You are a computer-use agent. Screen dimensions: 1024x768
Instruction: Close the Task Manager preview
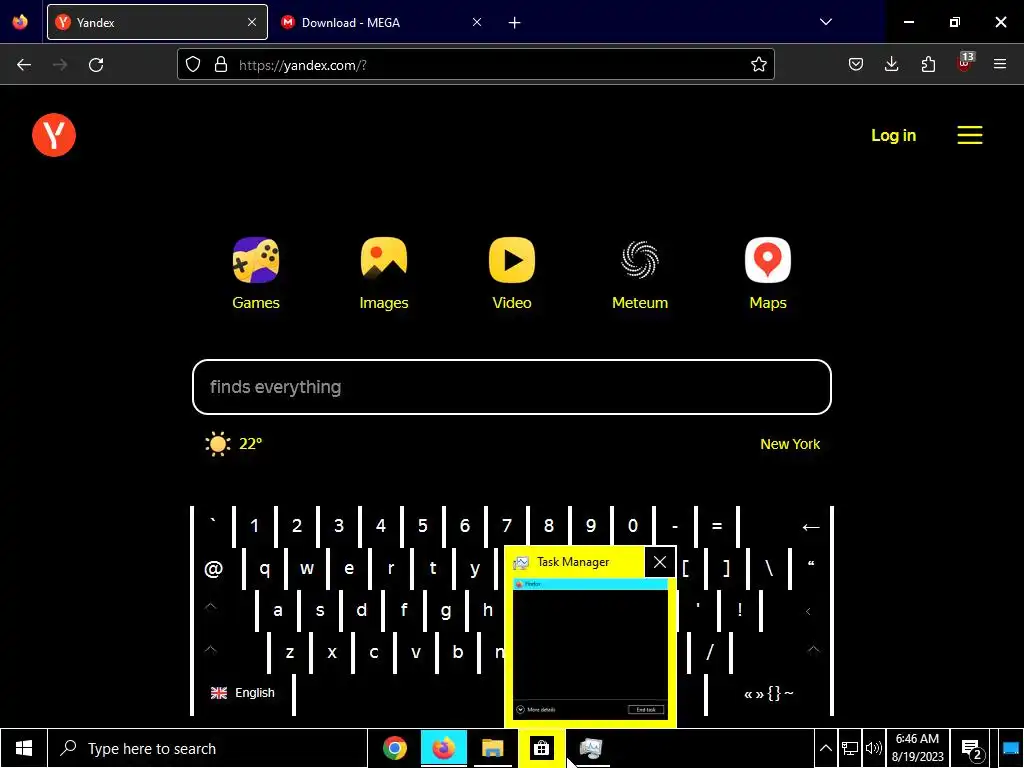[x=660, y=562]
